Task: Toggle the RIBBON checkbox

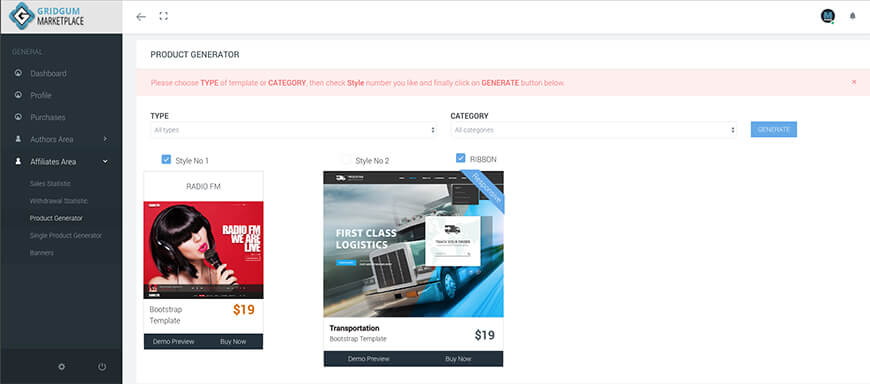Action: click(461, 158)
